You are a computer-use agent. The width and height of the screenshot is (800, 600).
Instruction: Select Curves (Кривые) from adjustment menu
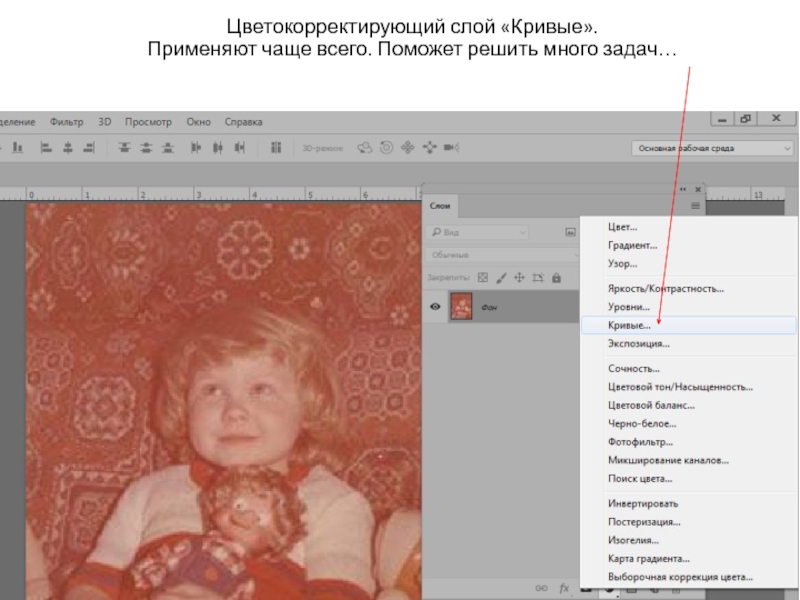pyautogui.click(x=630, y=326)
